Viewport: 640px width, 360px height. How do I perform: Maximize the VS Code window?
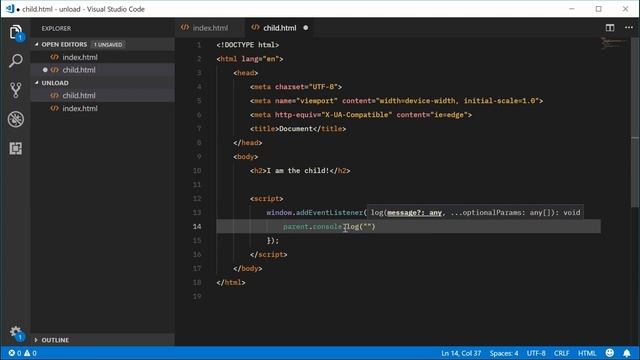click(x=598, y=9)
